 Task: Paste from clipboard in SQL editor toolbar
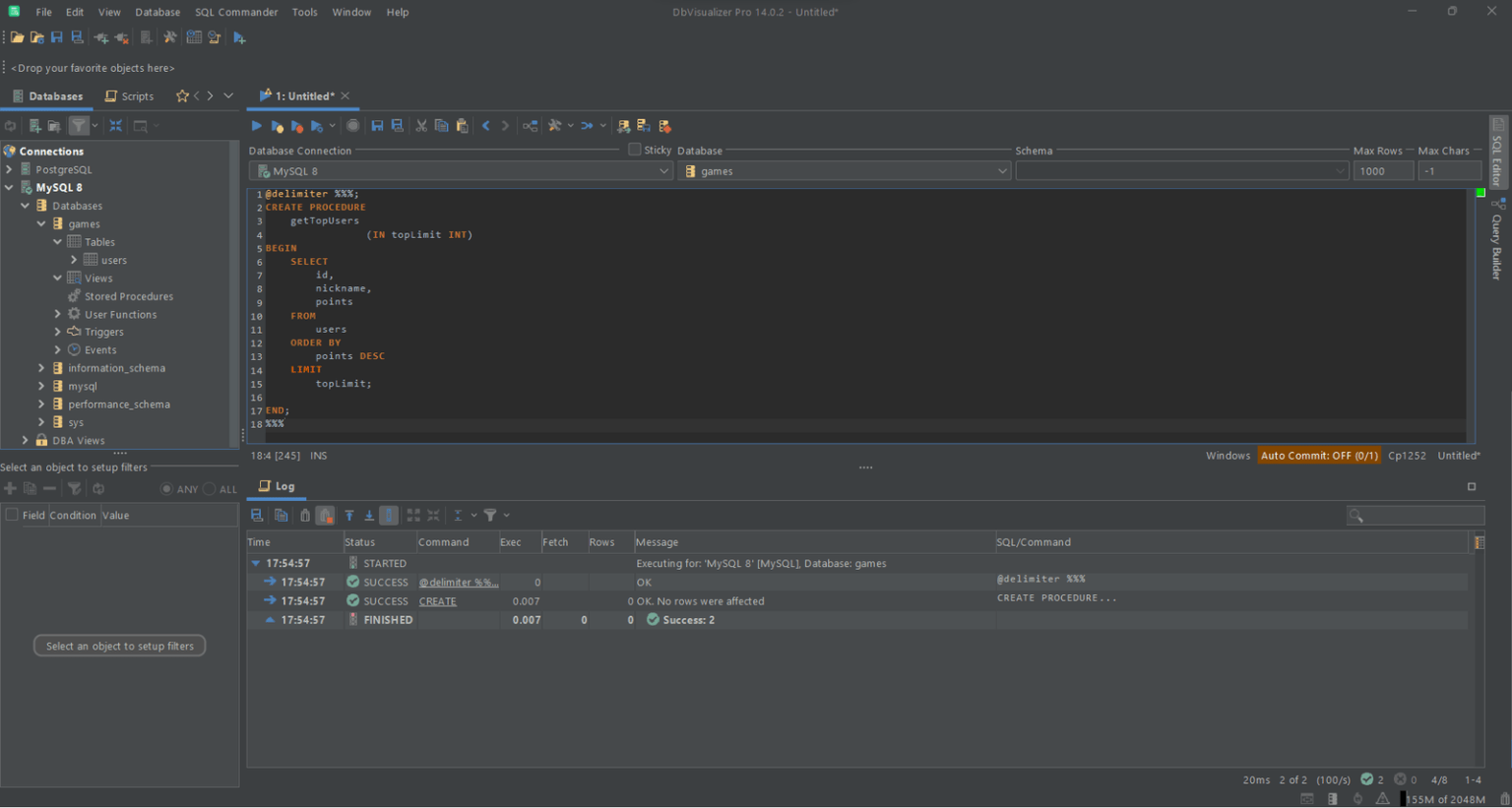[462, 126]
